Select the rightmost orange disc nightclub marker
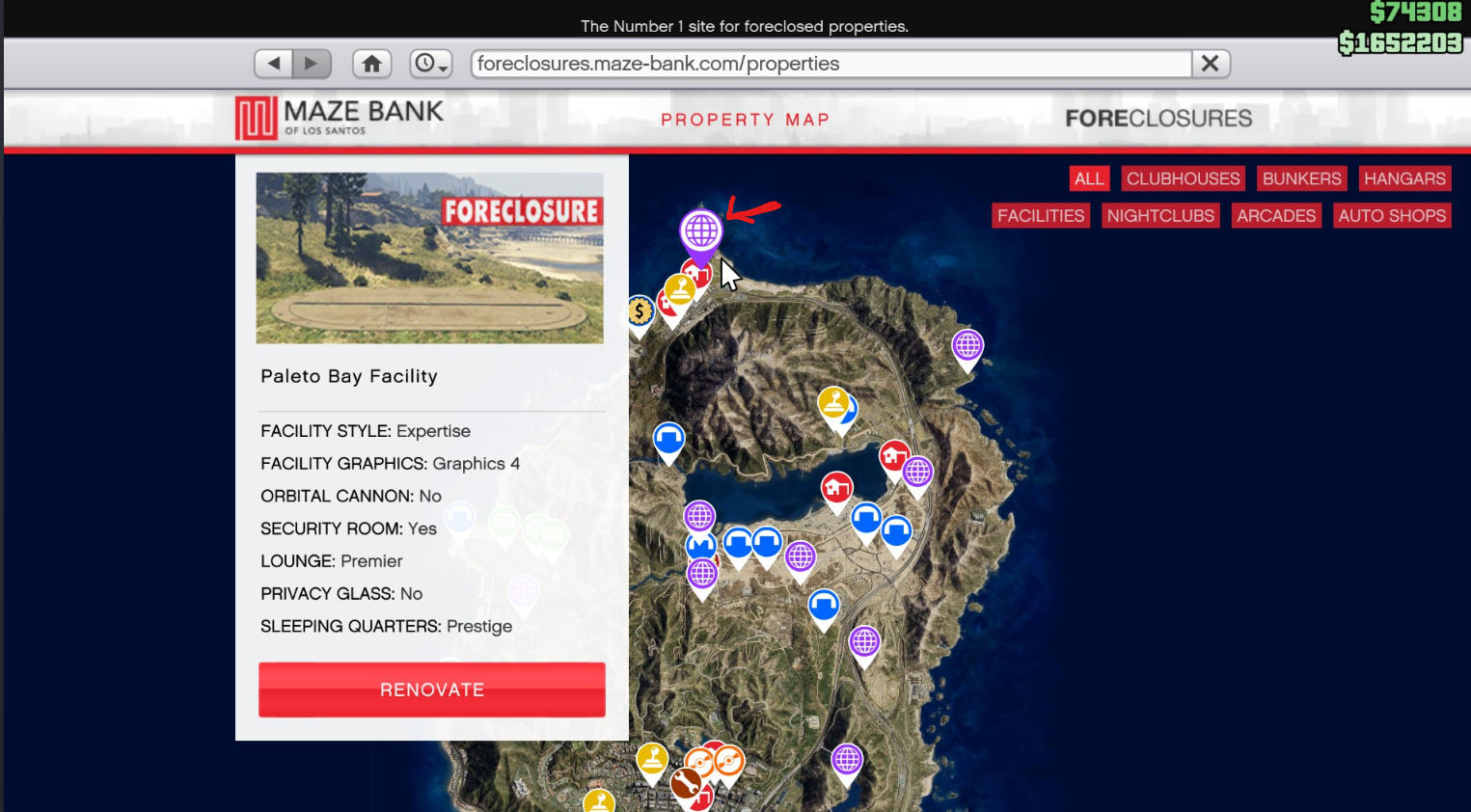 [728, 762]
